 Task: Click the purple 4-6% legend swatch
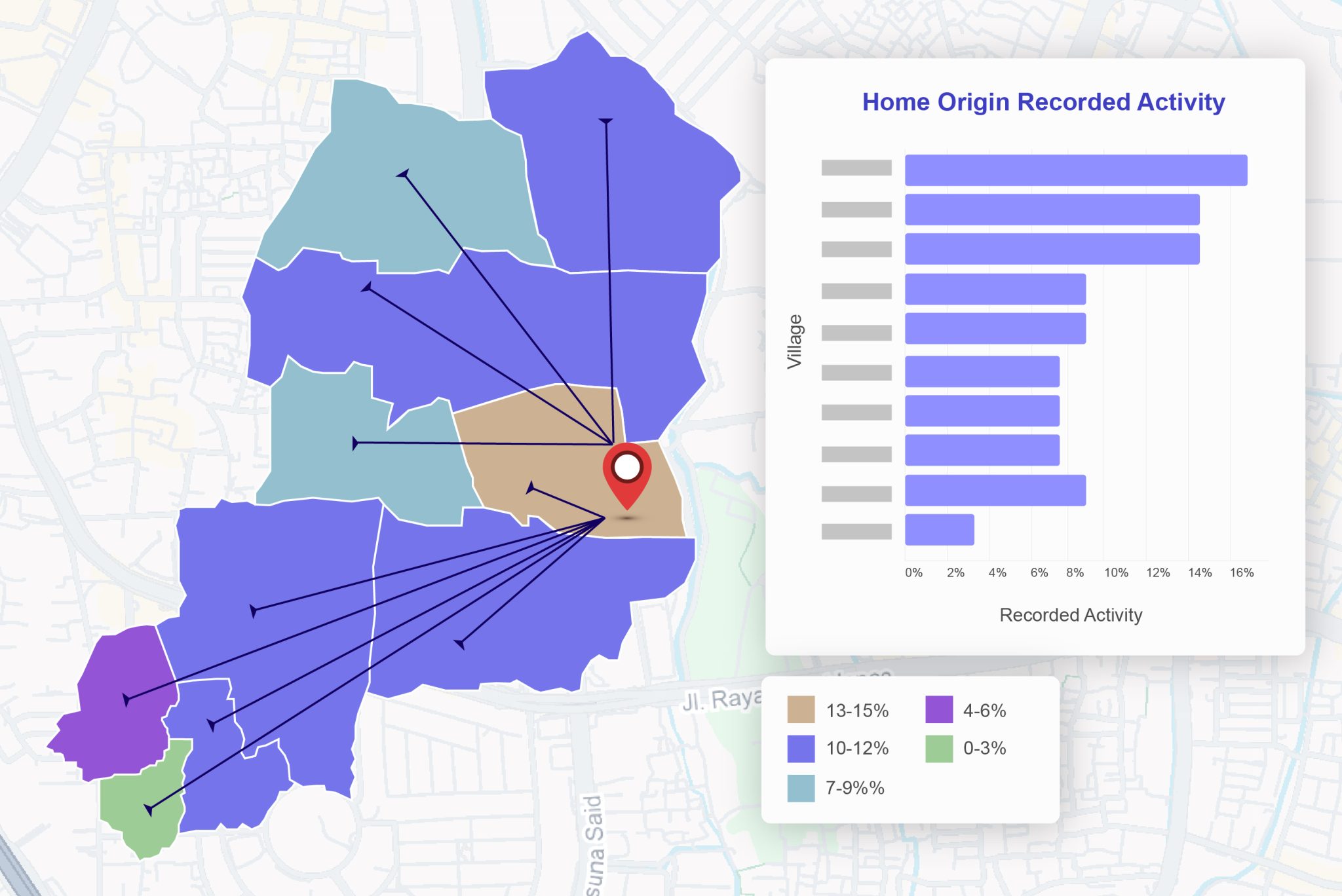click(x=939, y=710)
